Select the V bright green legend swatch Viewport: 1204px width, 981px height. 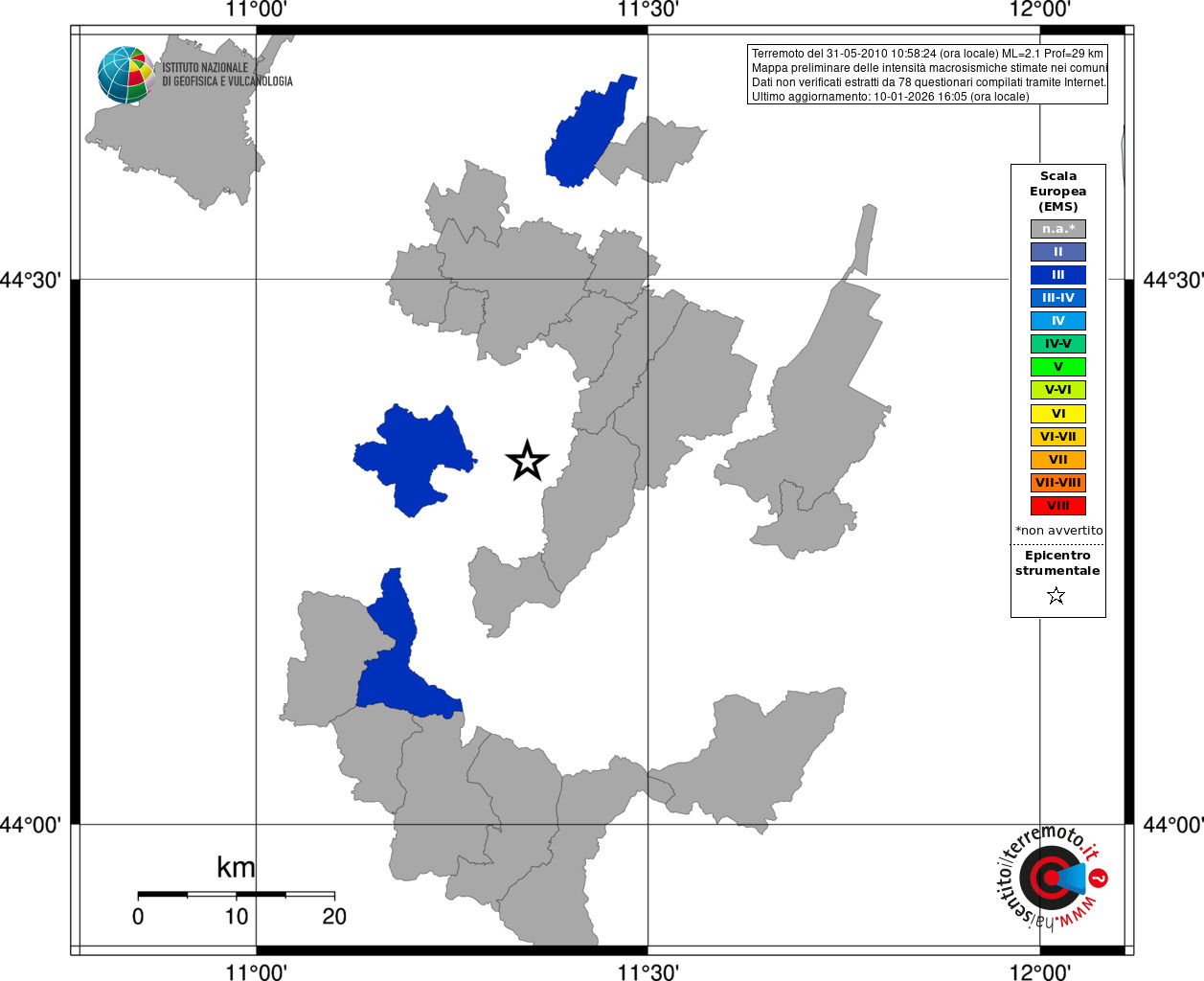pyautogui.click(x=1058, y=367)
